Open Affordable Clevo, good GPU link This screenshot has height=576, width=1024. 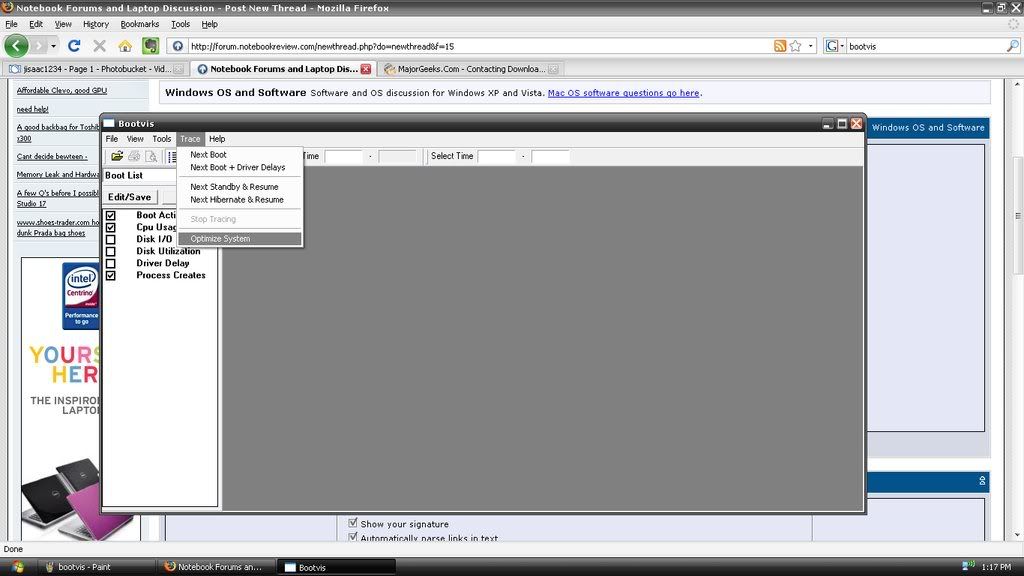61,91
